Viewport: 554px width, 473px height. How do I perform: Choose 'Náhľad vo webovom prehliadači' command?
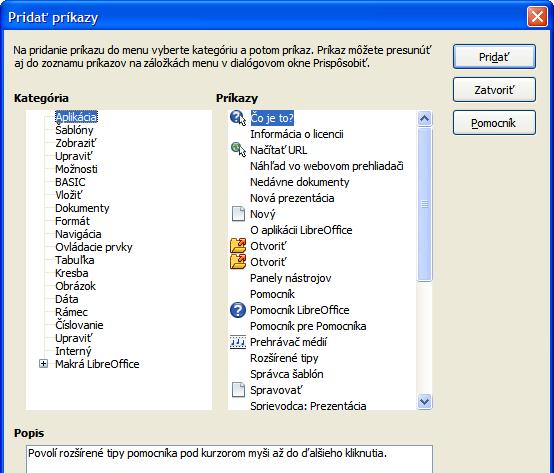[x=327, y=166]
